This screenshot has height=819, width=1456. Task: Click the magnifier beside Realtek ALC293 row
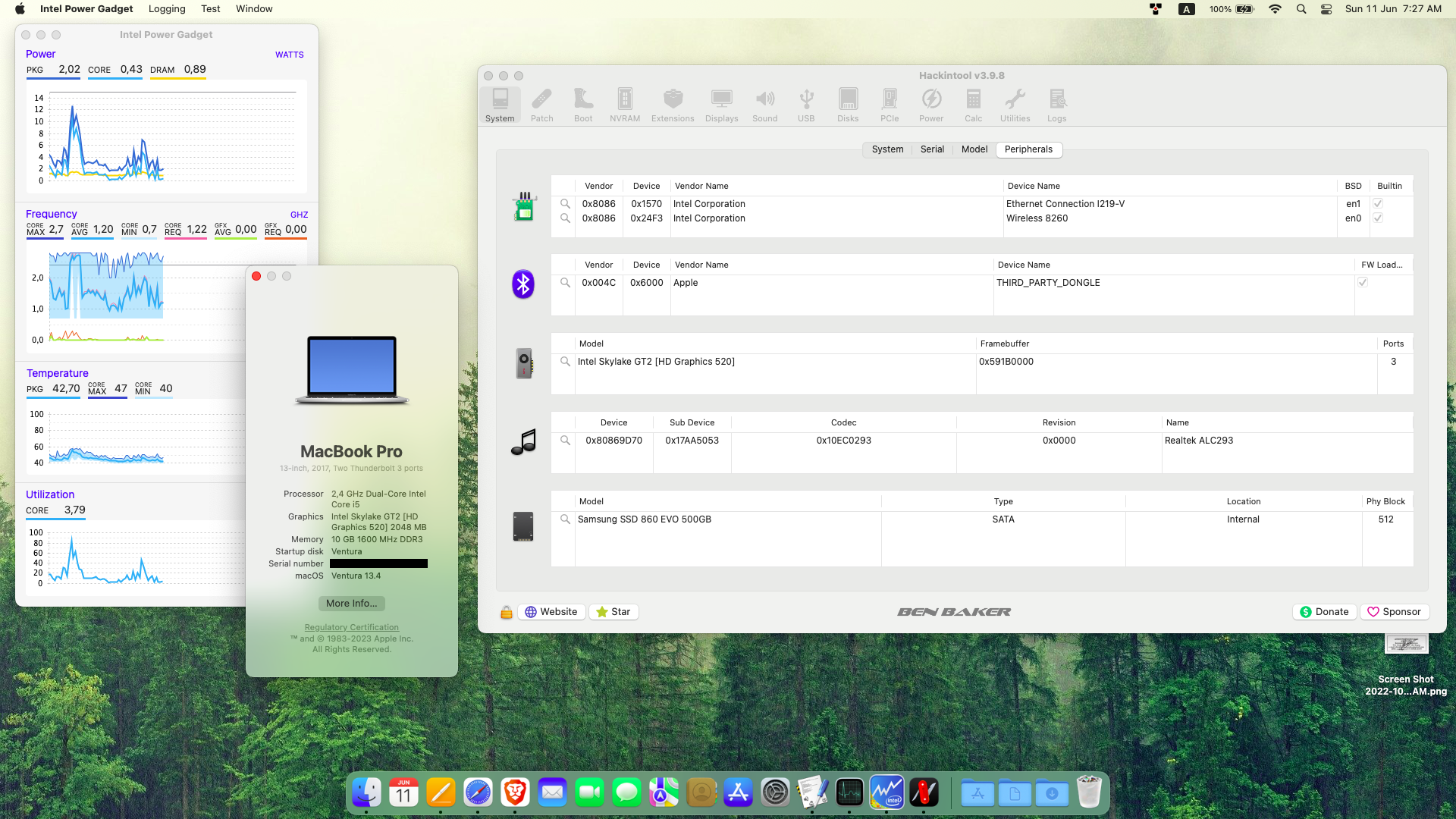(565, 441)
